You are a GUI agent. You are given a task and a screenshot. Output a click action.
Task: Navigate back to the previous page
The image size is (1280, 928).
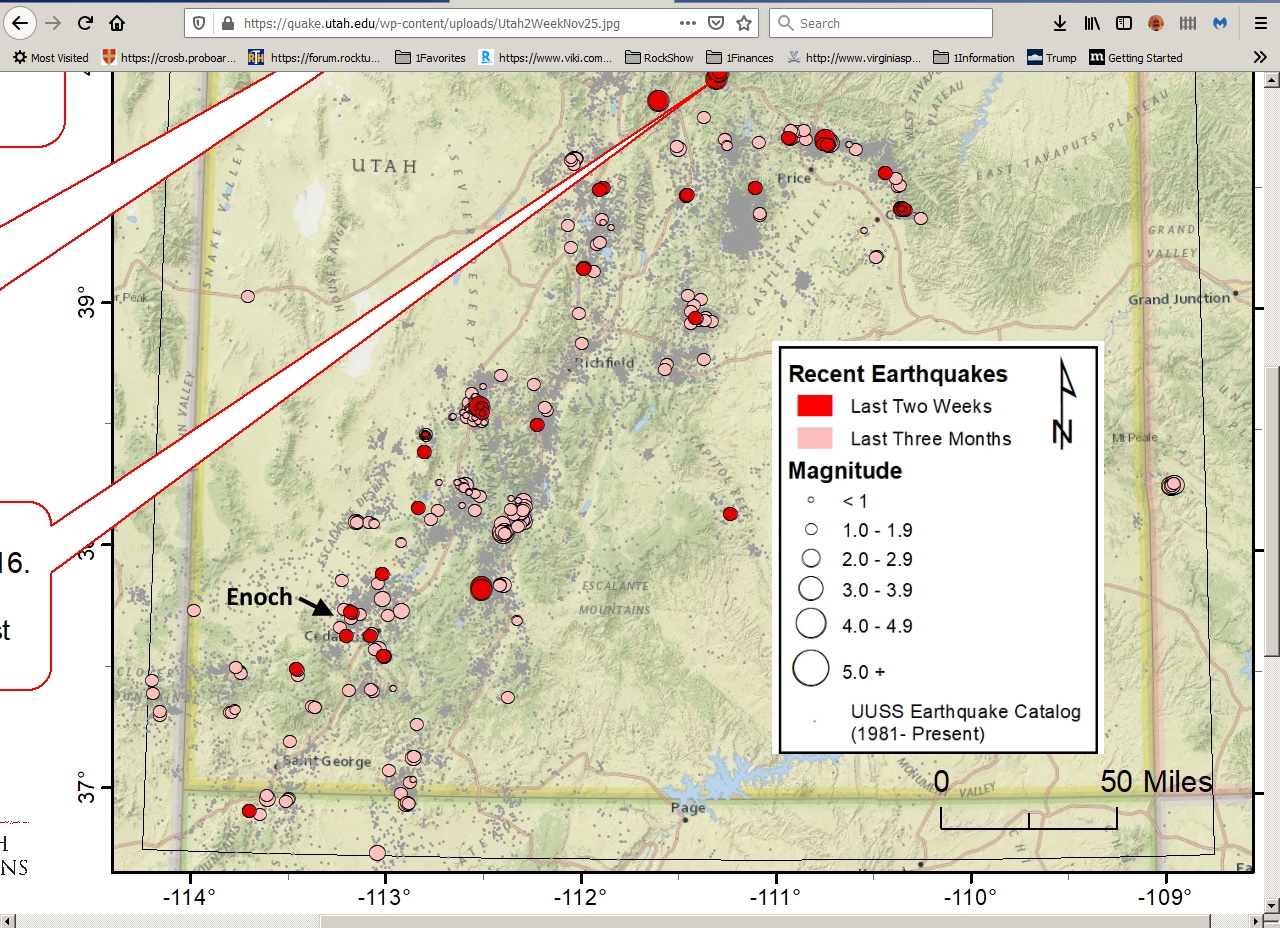(20, 22)
